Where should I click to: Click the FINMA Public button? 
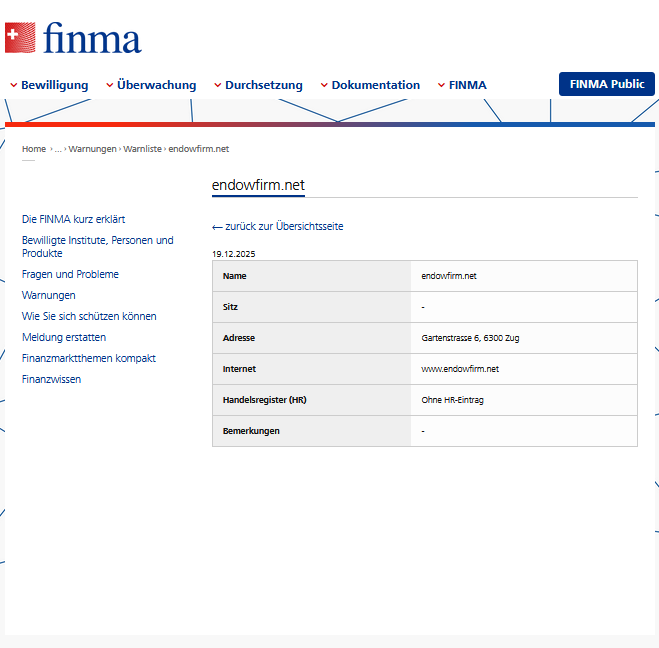tap(606, 84)
